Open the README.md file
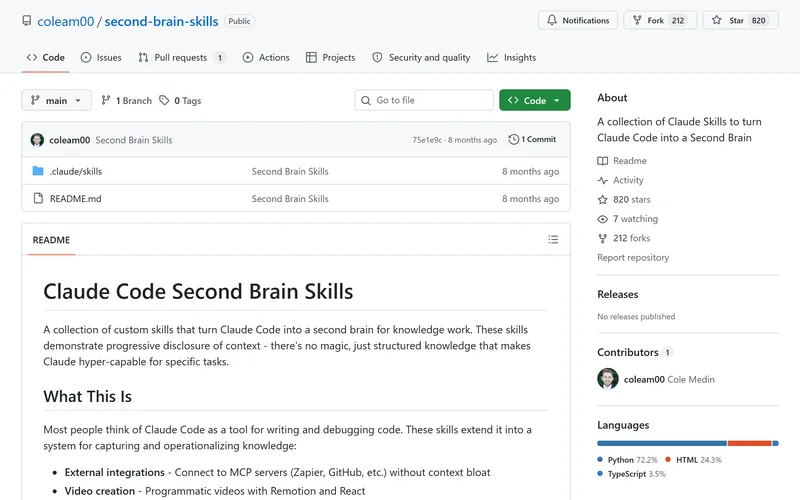Screen dimensions: 800x500 [76, 198]
